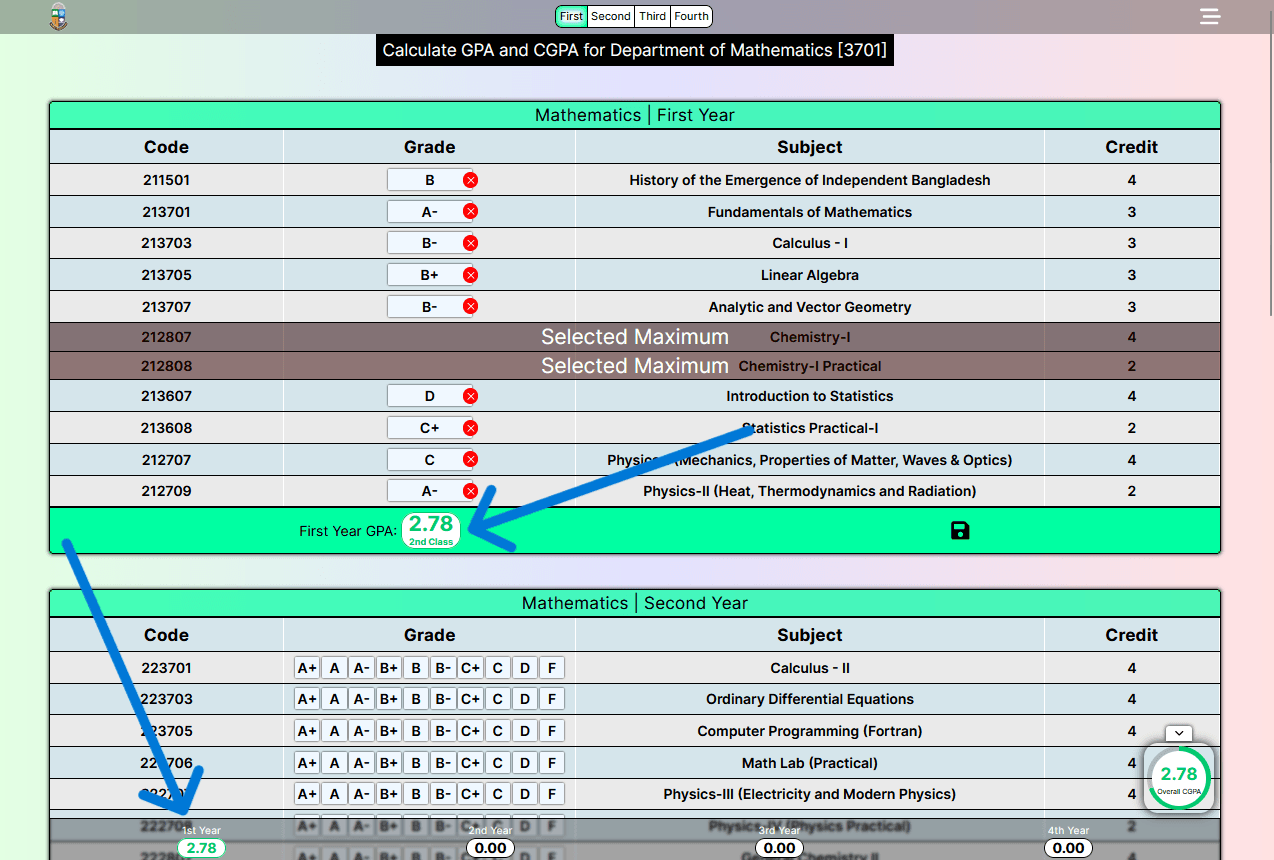Open grade box for Physics-II Heat course
Viewport: 1274px width, 860px height.
pos(429,491)
